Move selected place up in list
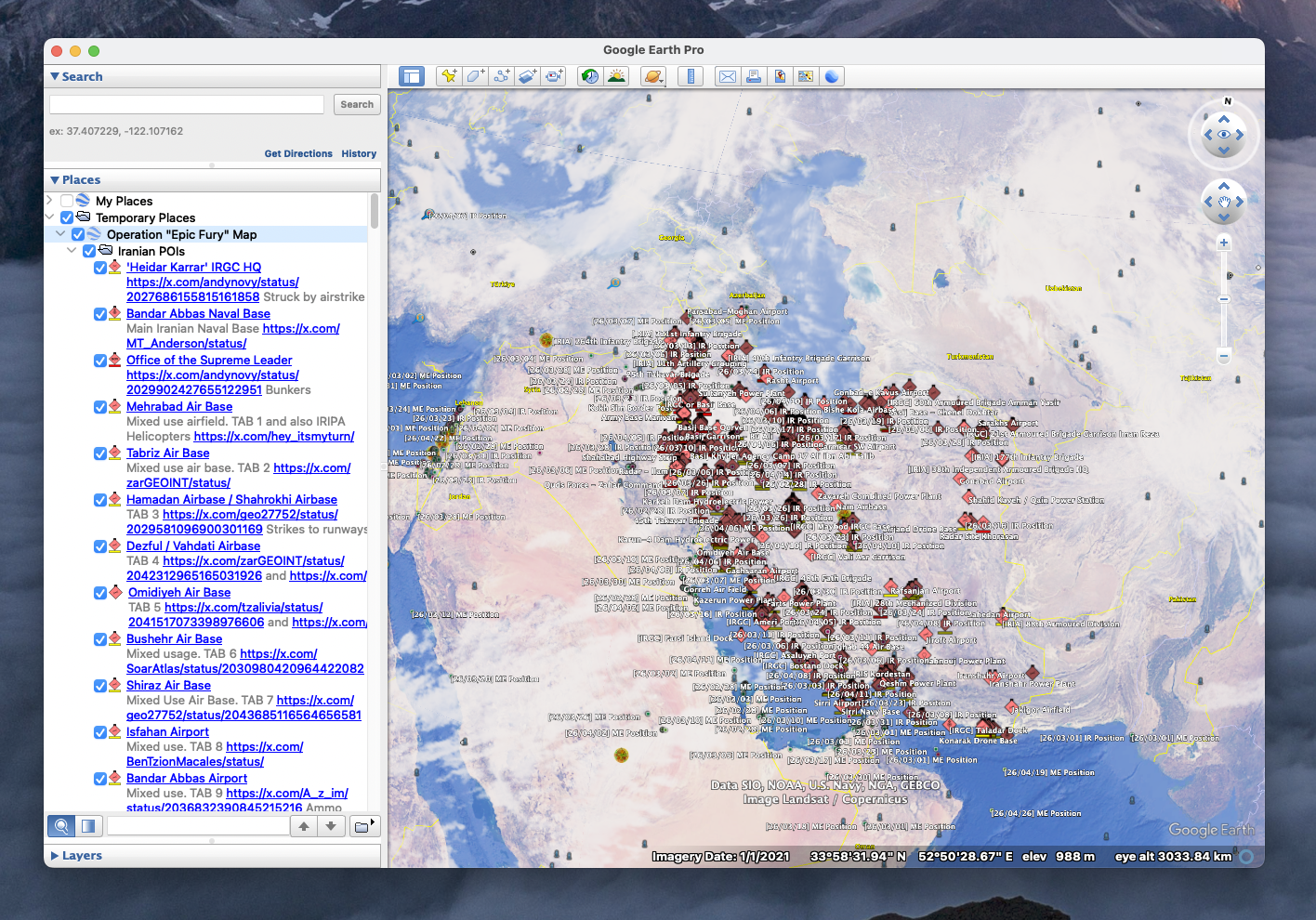The image size is (1316, 920). coord(304,825)
